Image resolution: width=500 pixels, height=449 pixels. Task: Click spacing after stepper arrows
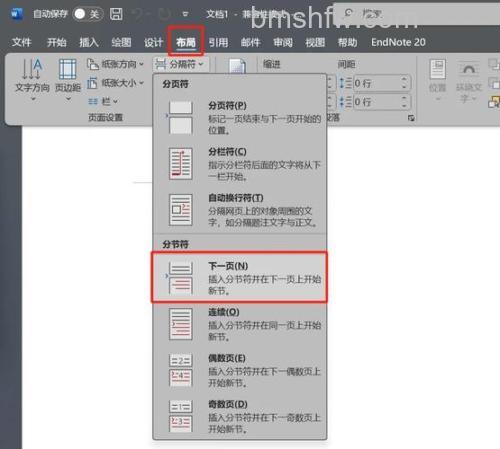[x=405, y=102]
